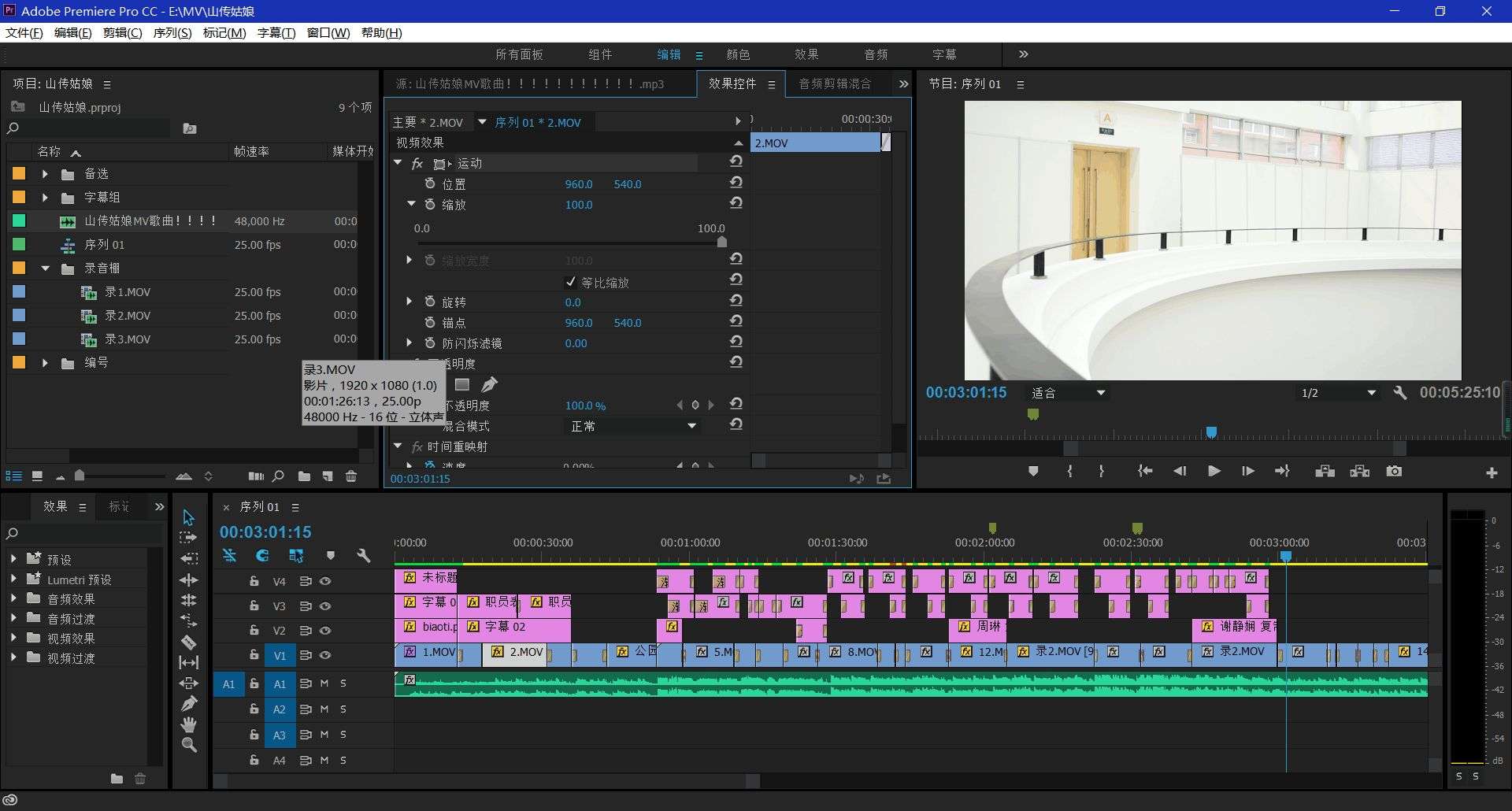
Task: Select the Razor tool in the toolbox
Action: pos(189,643)
